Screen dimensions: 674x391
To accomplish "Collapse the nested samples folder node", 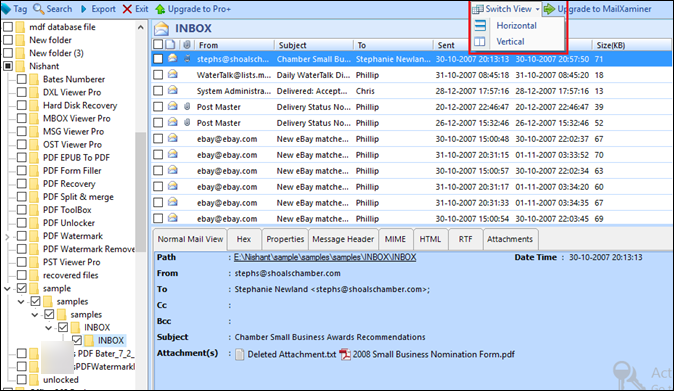I will coord(35,315).
